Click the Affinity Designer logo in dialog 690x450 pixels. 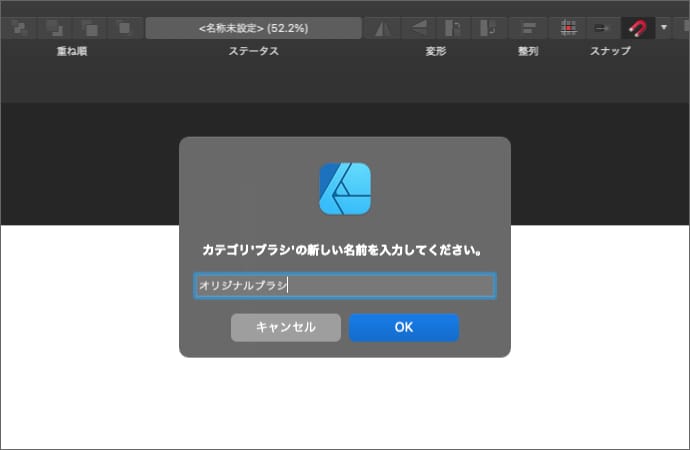(x=345, y=189)
